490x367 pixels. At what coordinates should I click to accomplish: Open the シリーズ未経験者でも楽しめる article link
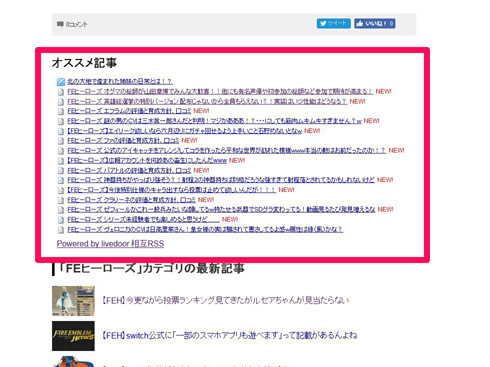coord(143,220)
